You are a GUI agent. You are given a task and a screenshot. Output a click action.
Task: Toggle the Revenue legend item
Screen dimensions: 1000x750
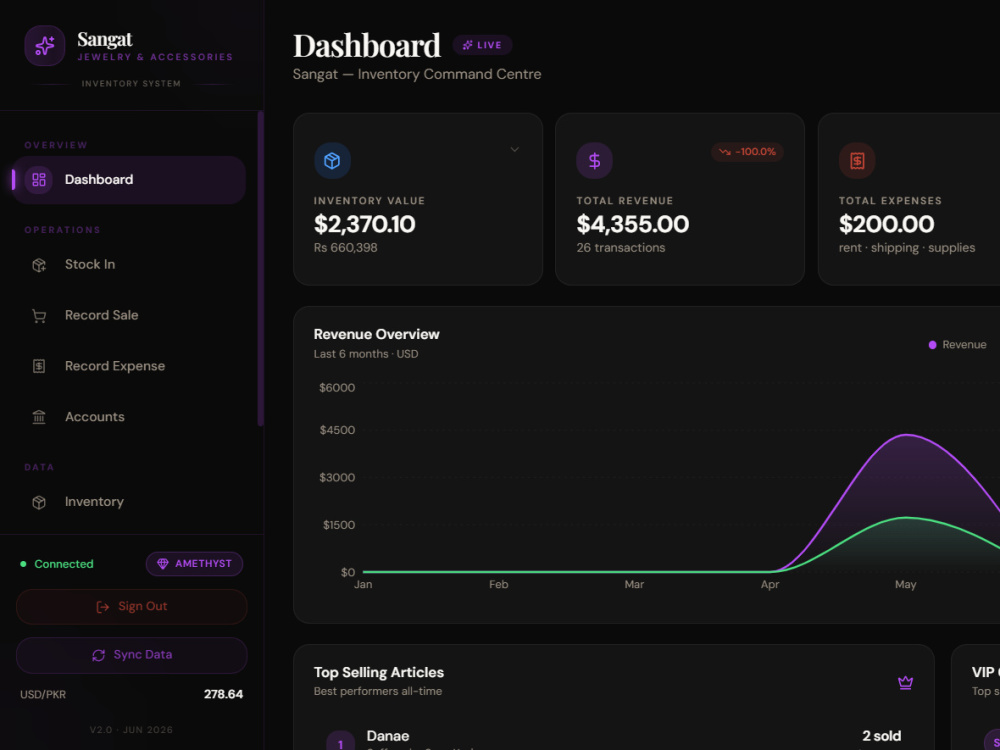[x=957, y=345]
